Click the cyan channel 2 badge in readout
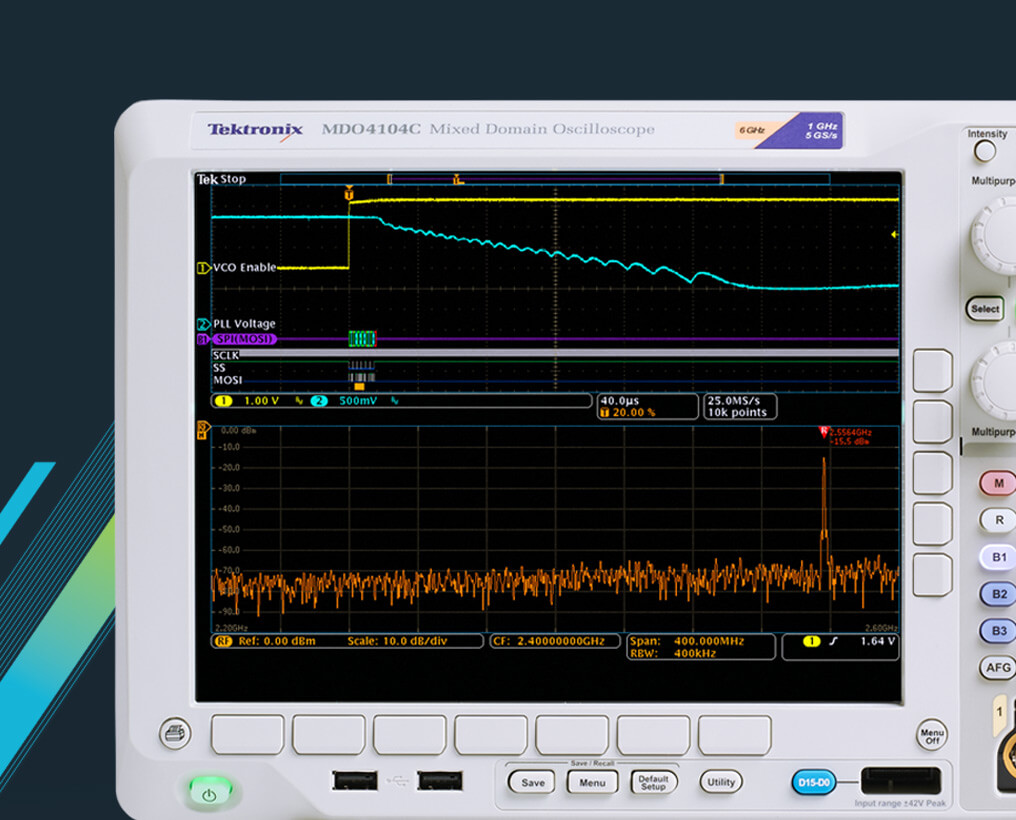The image size is (1016, 820). pos(319,401)
